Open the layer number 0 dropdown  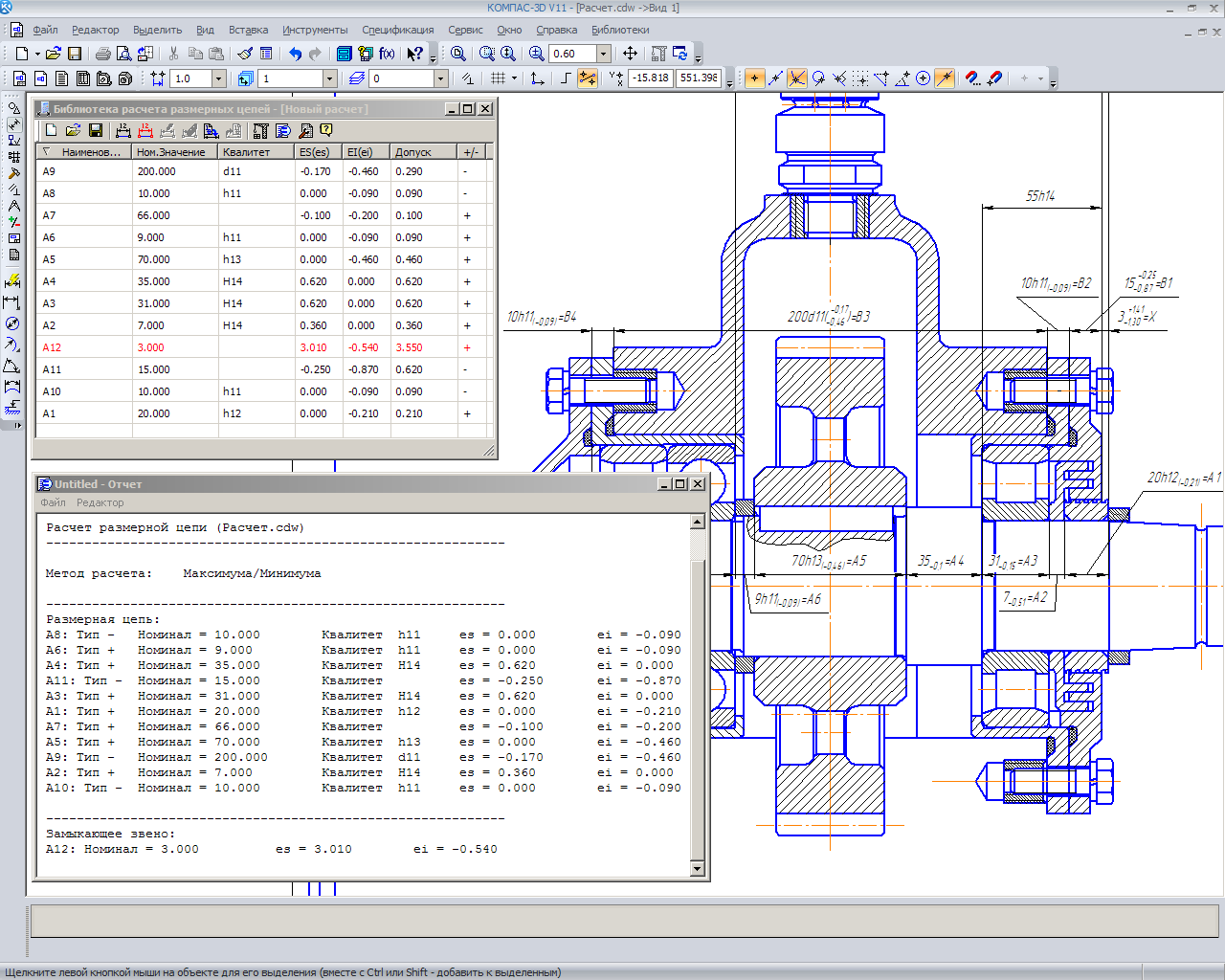[x=441, y=78]
